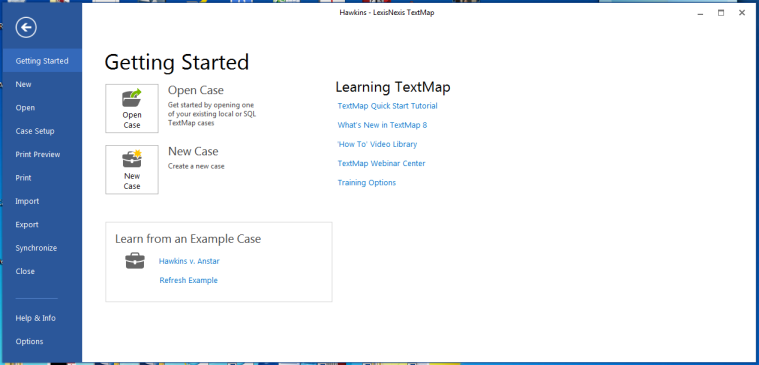
Task: Close the TextMap window
Action: 742,13
